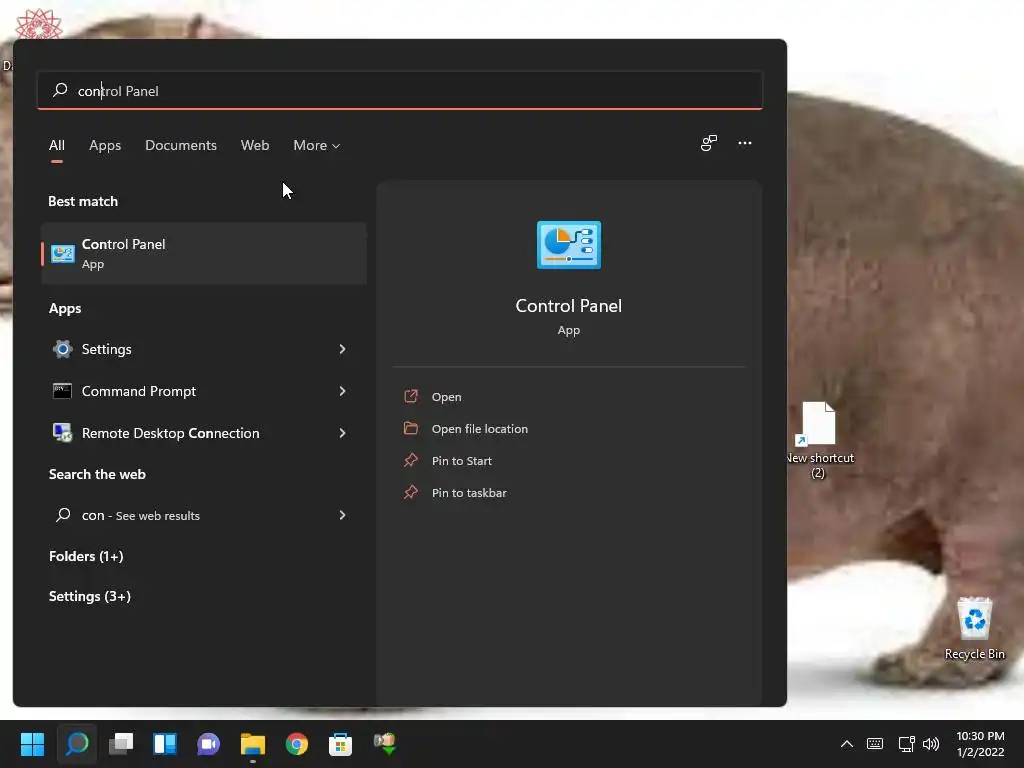Click Open file location
This screenshot has height=768, width=1024.
point(480,429)
